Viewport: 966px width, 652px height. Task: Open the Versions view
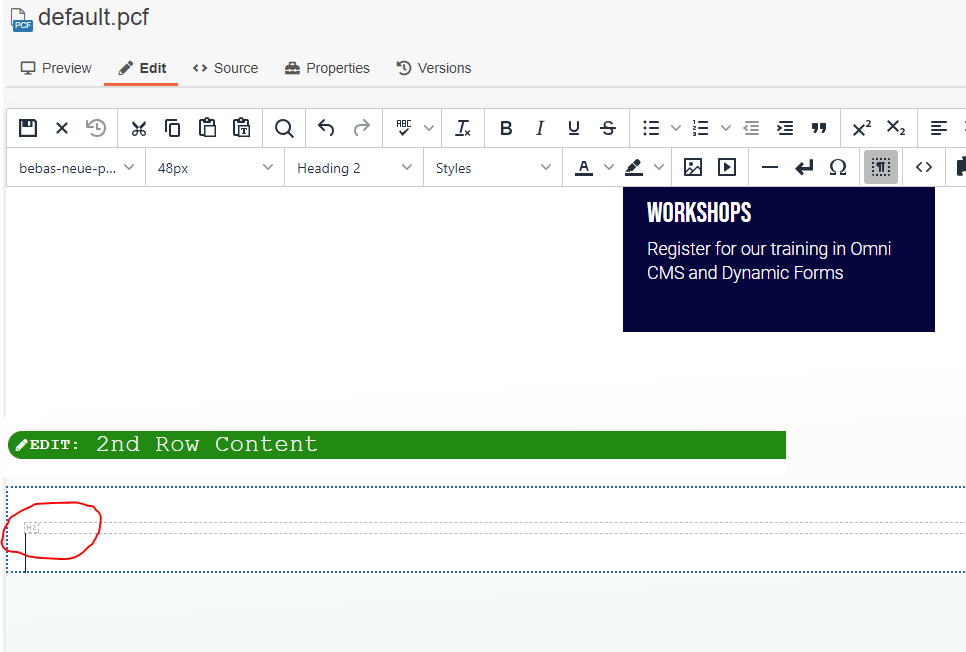click(x=434, y=68)
